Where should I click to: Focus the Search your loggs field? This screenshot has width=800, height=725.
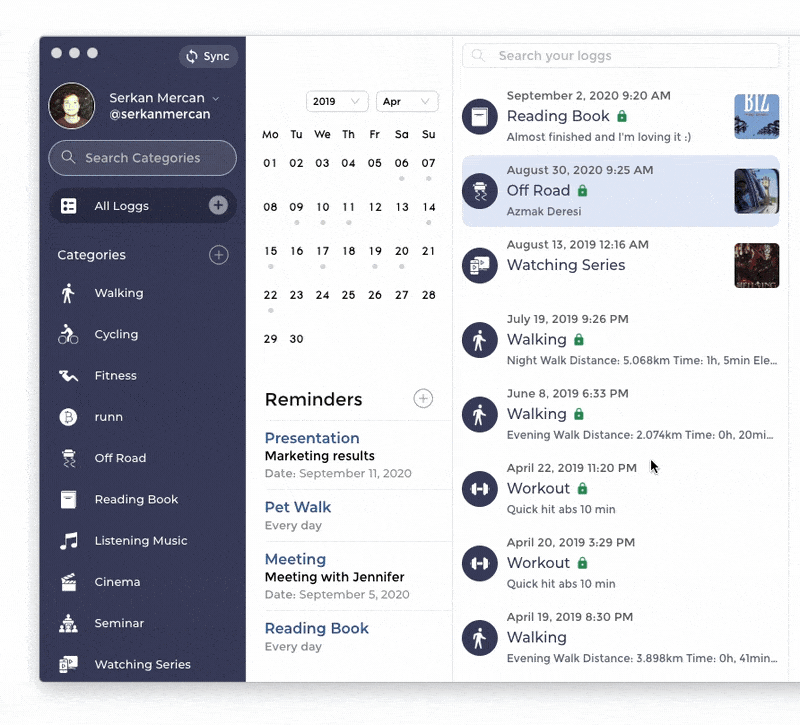tap(620, 56)
